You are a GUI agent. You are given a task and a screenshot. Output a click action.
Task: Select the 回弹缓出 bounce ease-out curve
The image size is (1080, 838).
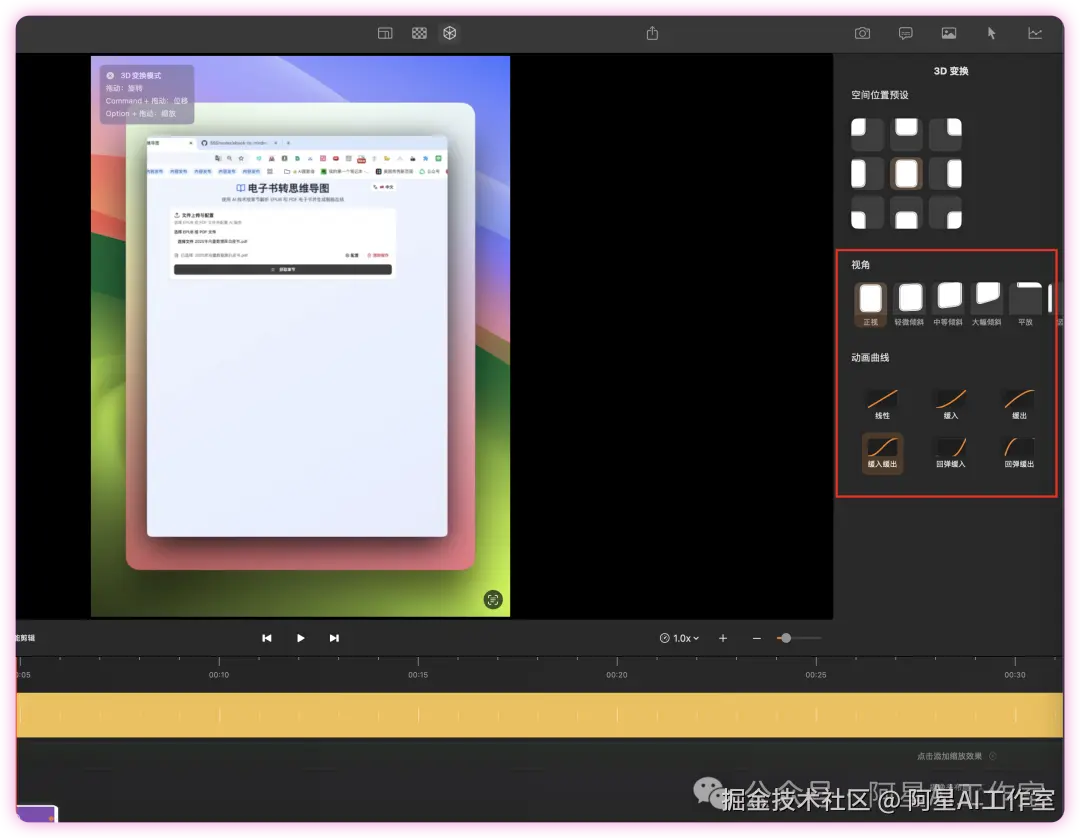[x=1019, y=452]
